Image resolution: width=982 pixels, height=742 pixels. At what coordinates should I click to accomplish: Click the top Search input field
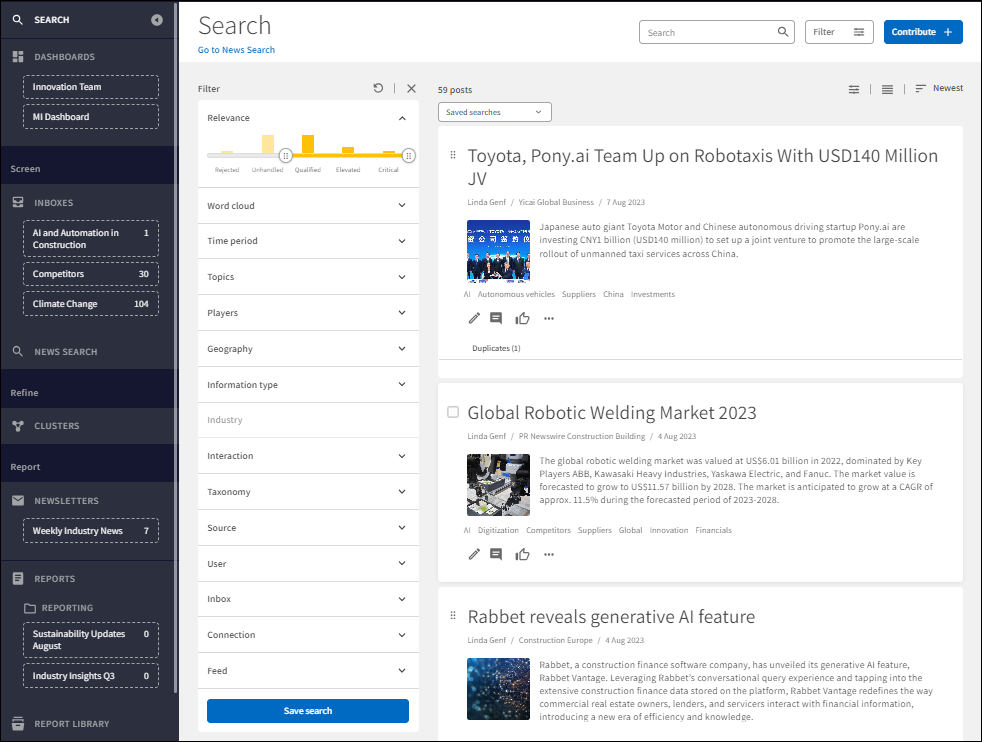point(708,33)
